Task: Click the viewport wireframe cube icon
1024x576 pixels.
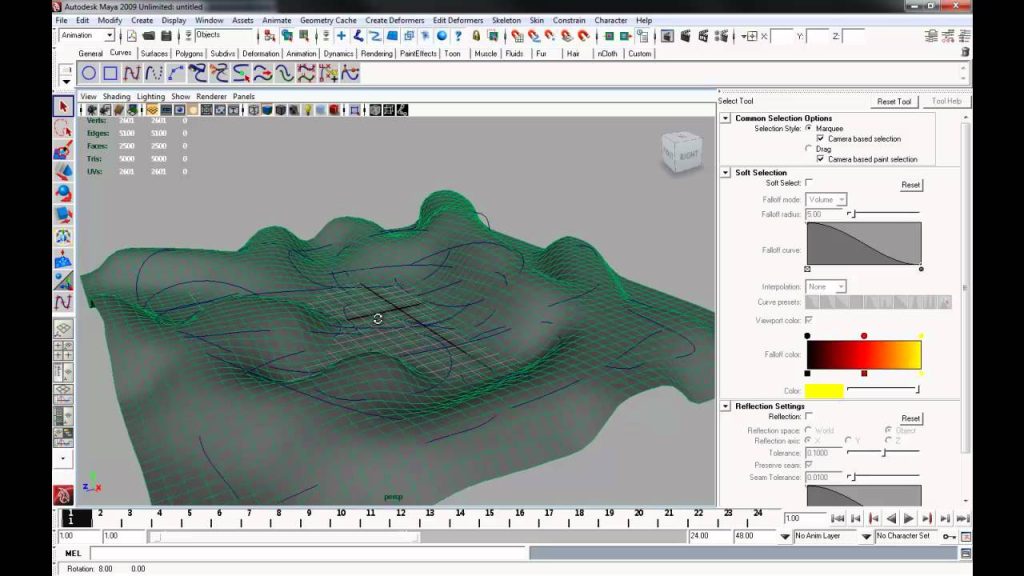Action: point(253,110)
